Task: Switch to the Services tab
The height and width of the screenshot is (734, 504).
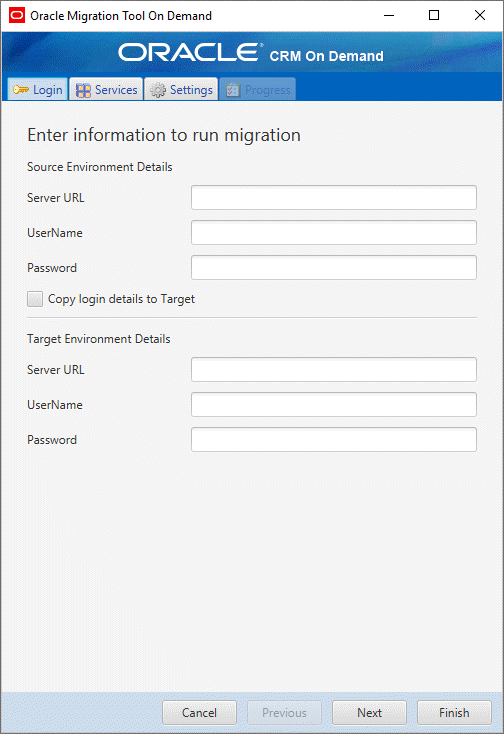Action: 106,89
